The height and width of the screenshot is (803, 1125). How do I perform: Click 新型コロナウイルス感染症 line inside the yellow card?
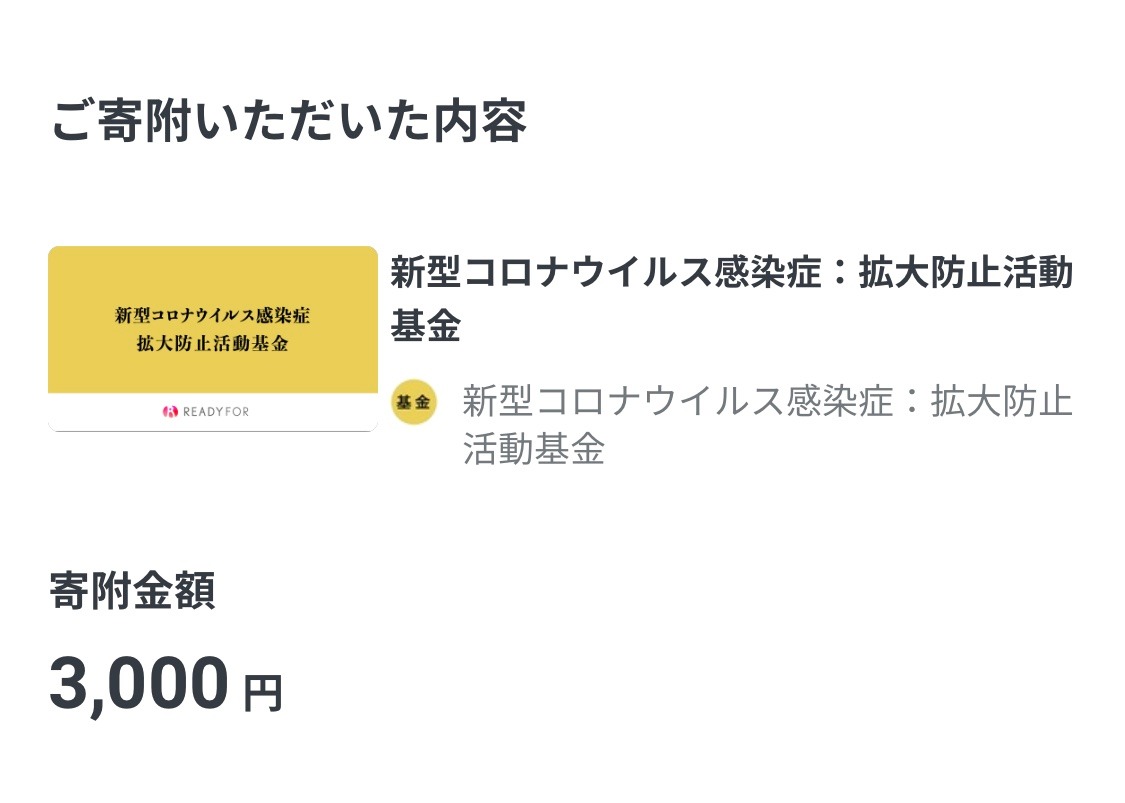[212, 315]
